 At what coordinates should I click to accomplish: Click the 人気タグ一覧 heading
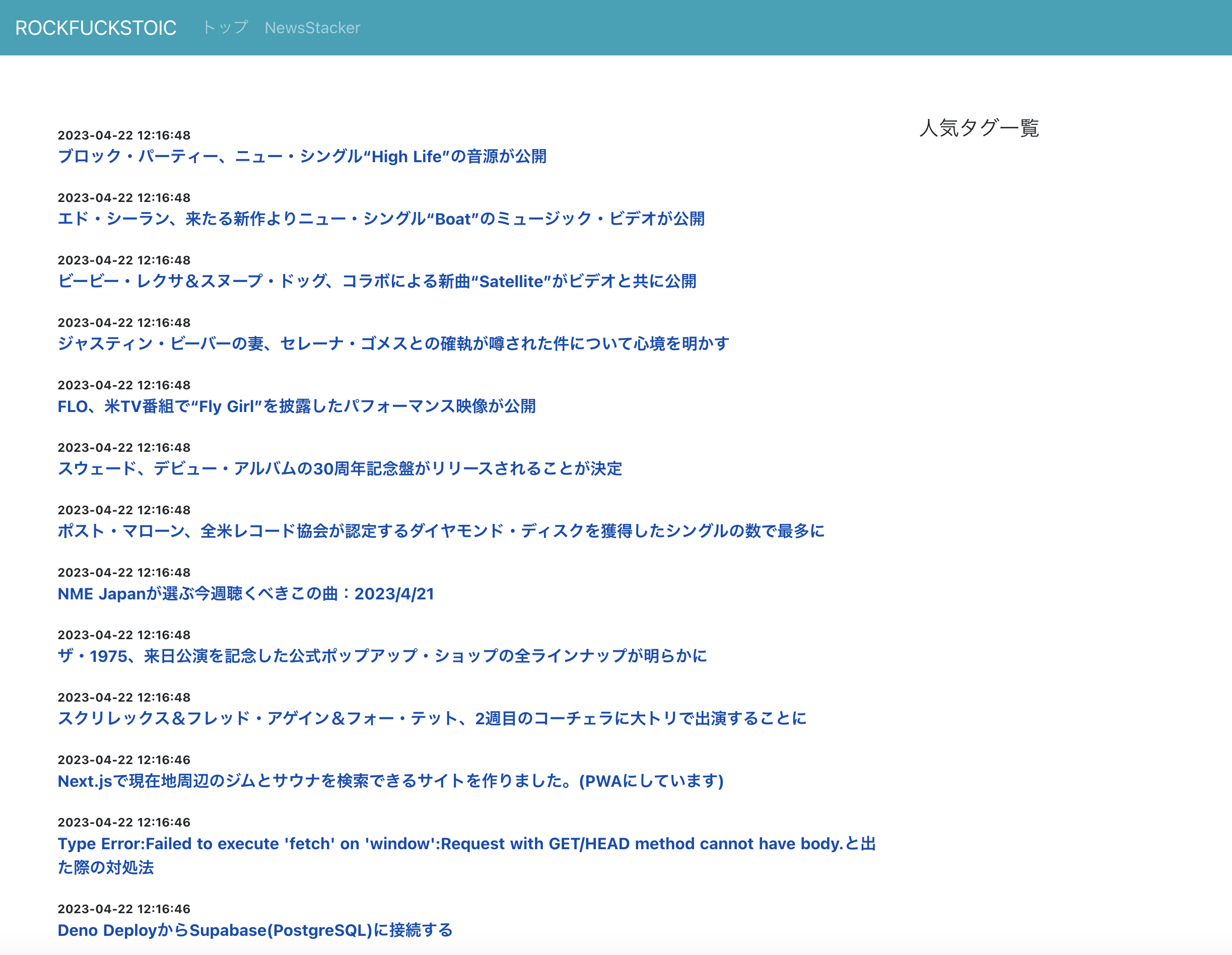[979, 127]
